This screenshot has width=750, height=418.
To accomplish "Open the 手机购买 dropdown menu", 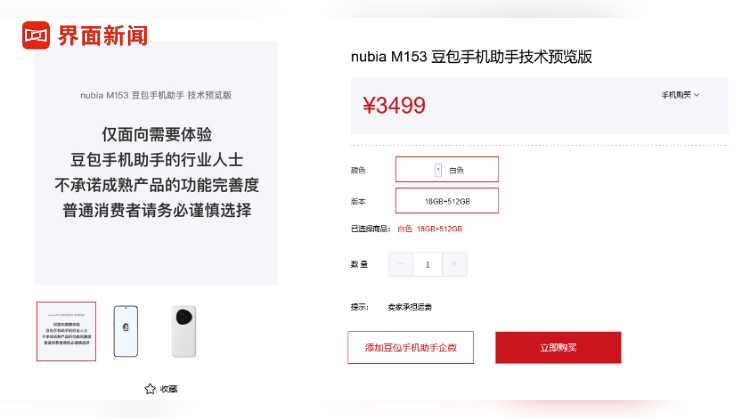I will (x=679, y=95).
